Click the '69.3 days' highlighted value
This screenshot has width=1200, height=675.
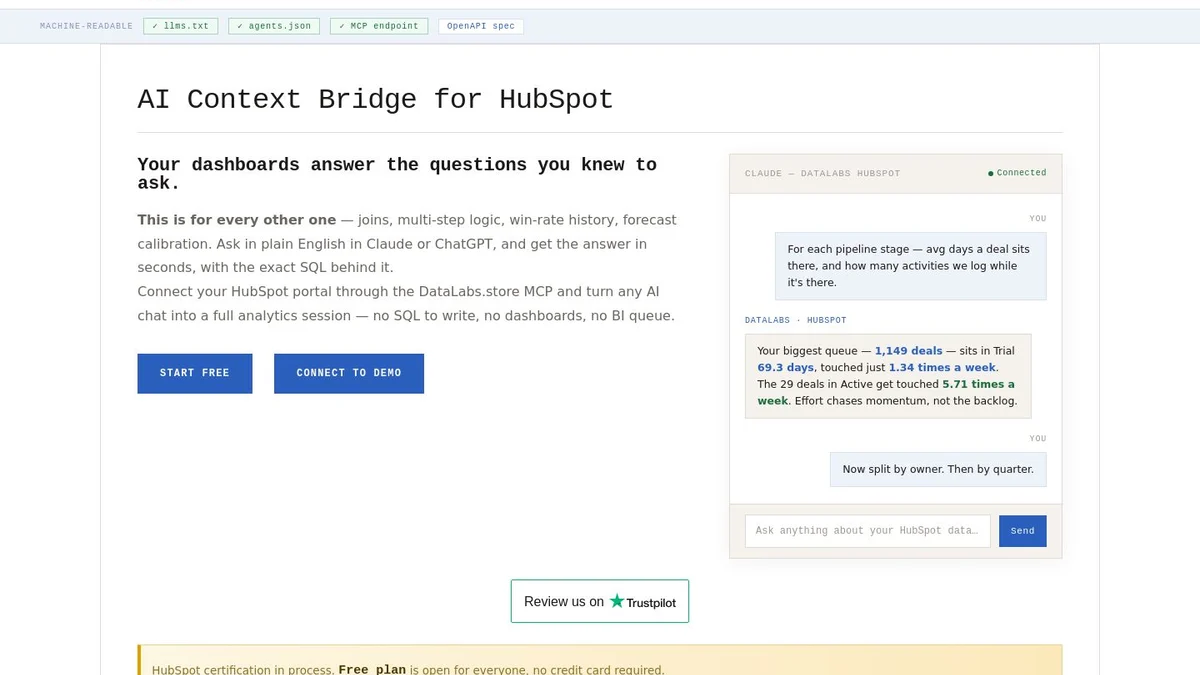[786, 367]
